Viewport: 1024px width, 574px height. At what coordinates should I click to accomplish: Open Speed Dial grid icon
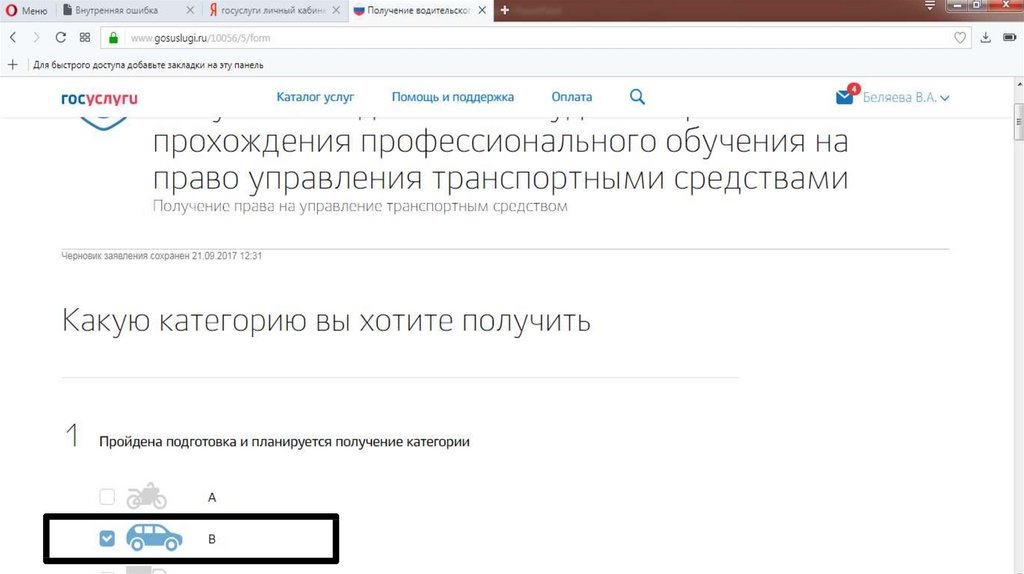point(85,38)
